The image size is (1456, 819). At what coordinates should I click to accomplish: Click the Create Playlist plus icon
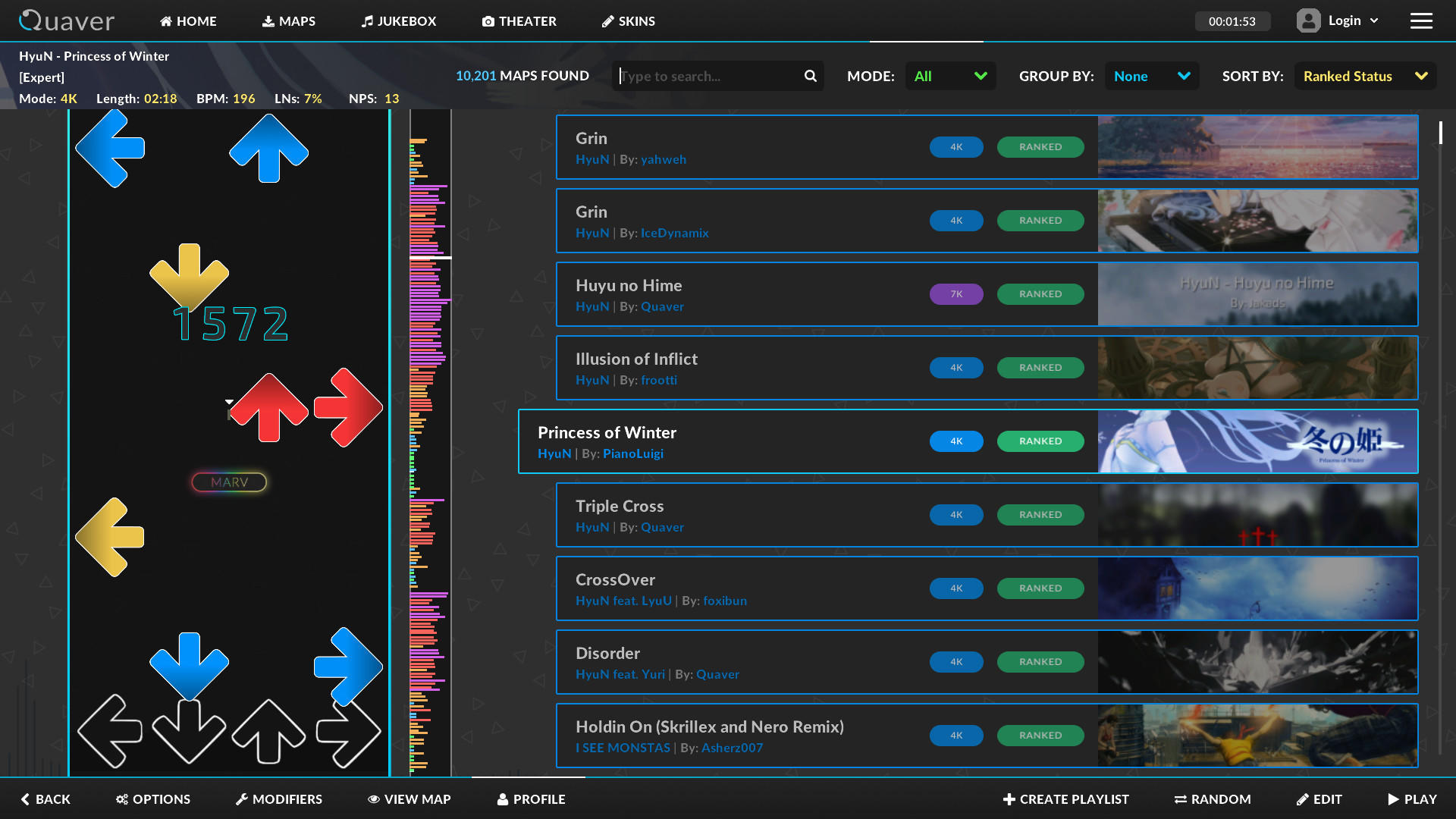[1009, 799]
